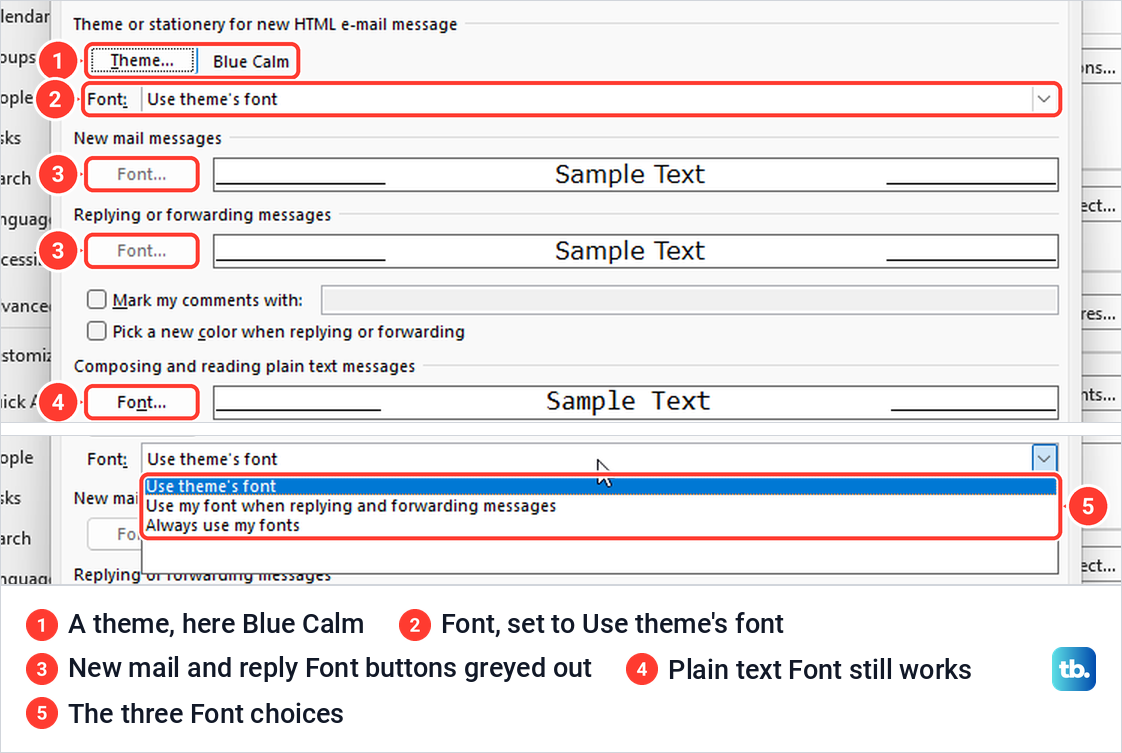Click the Theme or stationery section heading
Viewport: 1122px width, 753px height.
(x=265, y=24)
